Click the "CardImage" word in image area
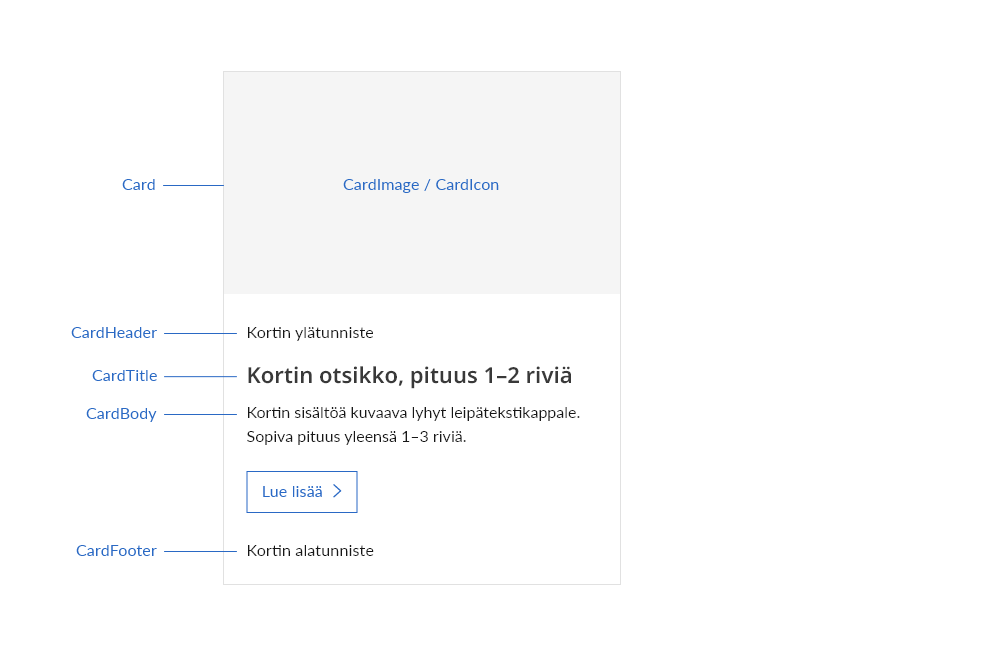 tap(381, 185)
